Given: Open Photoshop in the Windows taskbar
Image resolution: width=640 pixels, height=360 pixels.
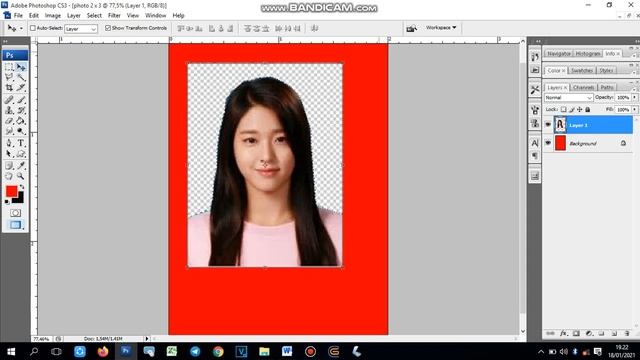Looking at the screenshot, I should coord(126,351).
